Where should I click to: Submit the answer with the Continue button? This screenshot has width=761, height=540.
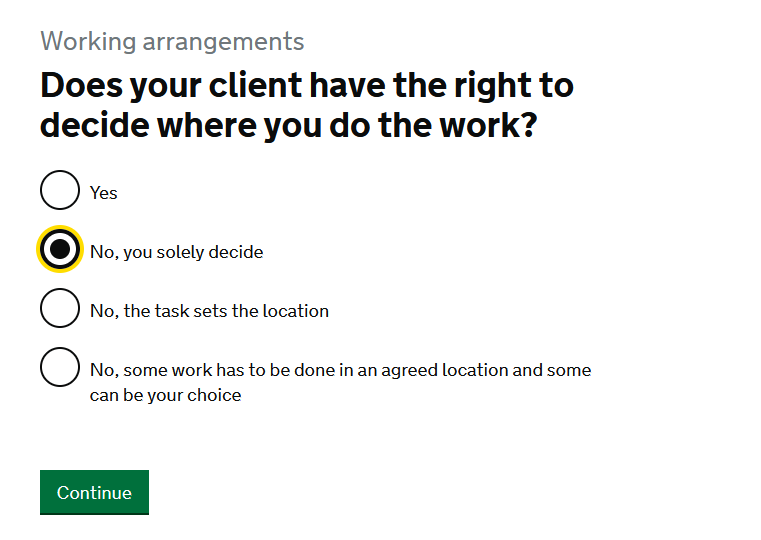(x=94, y=492)
